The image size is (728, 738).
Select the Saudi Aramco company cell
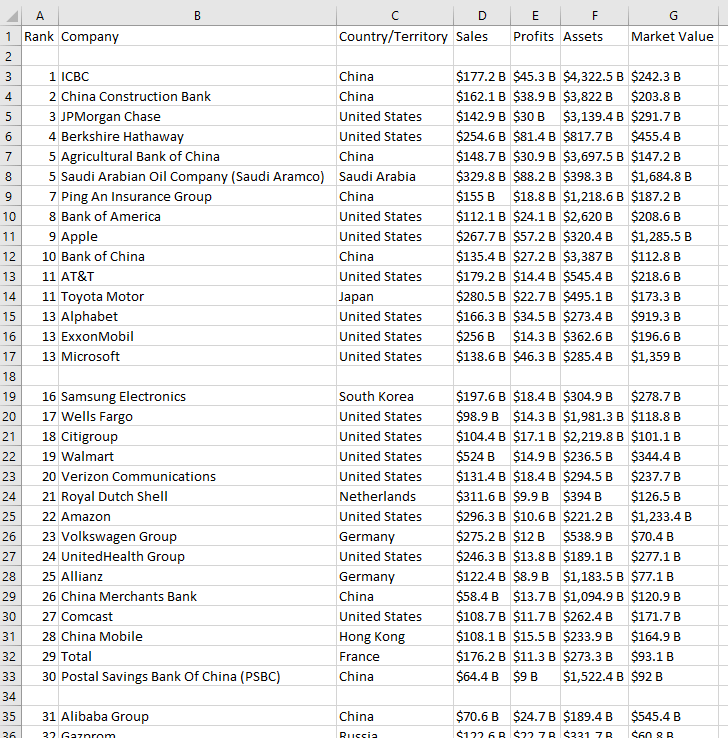[x=197, y=176]
